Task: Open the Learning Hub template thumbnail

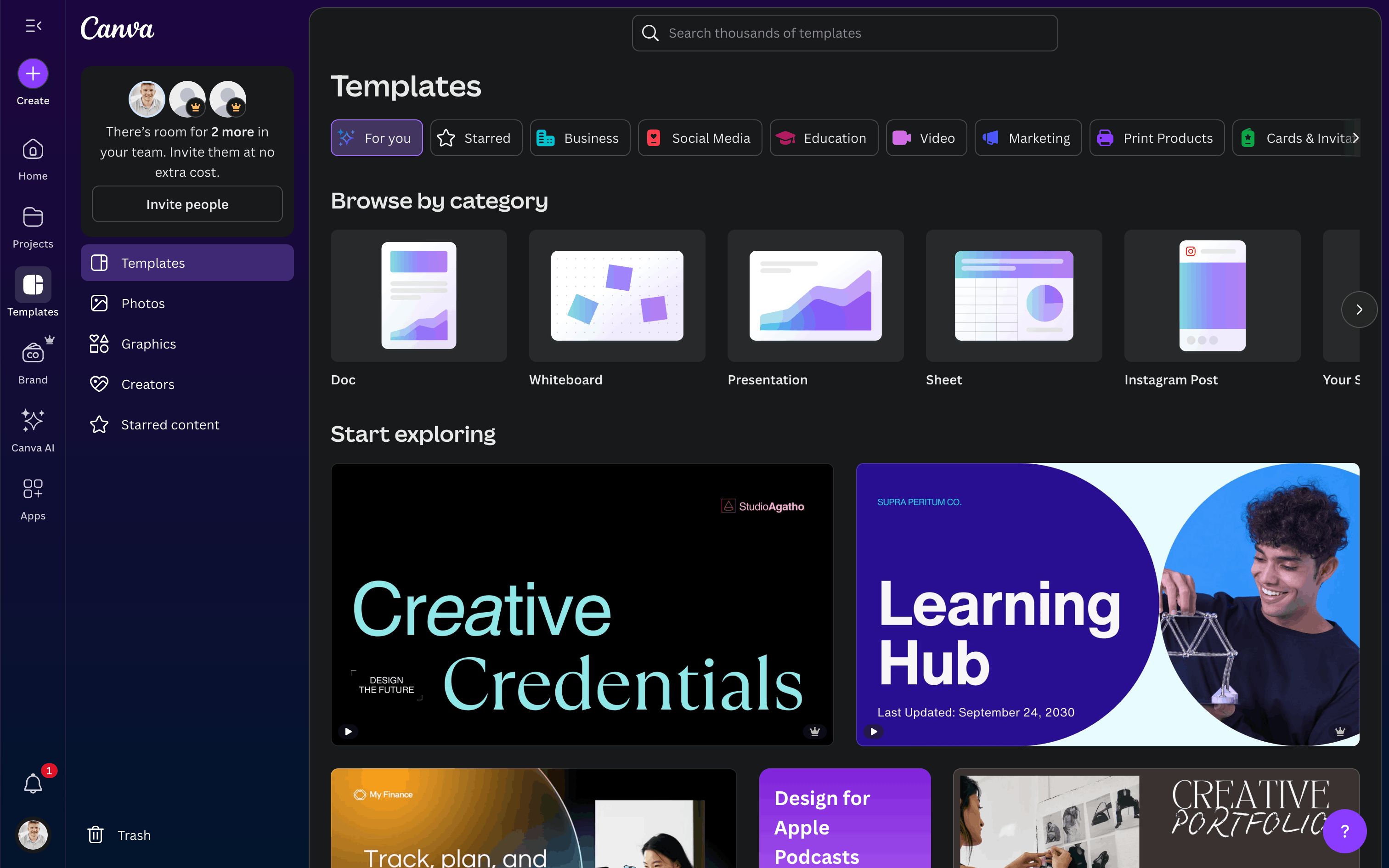Action: pos(1107,604)
